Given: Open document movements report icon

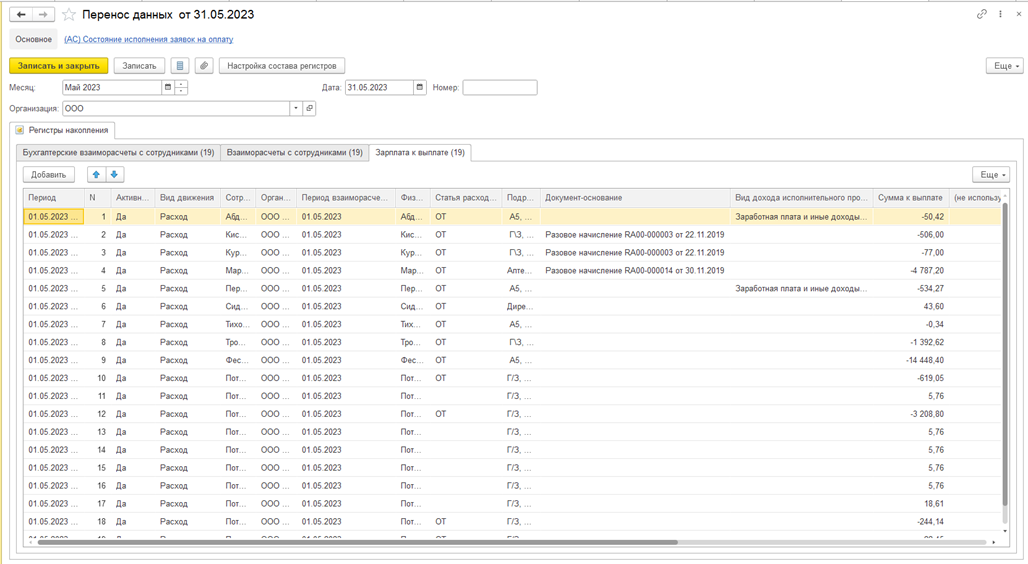Looking at the screenshot, I should pyautogui.click(x=180, y=66).
